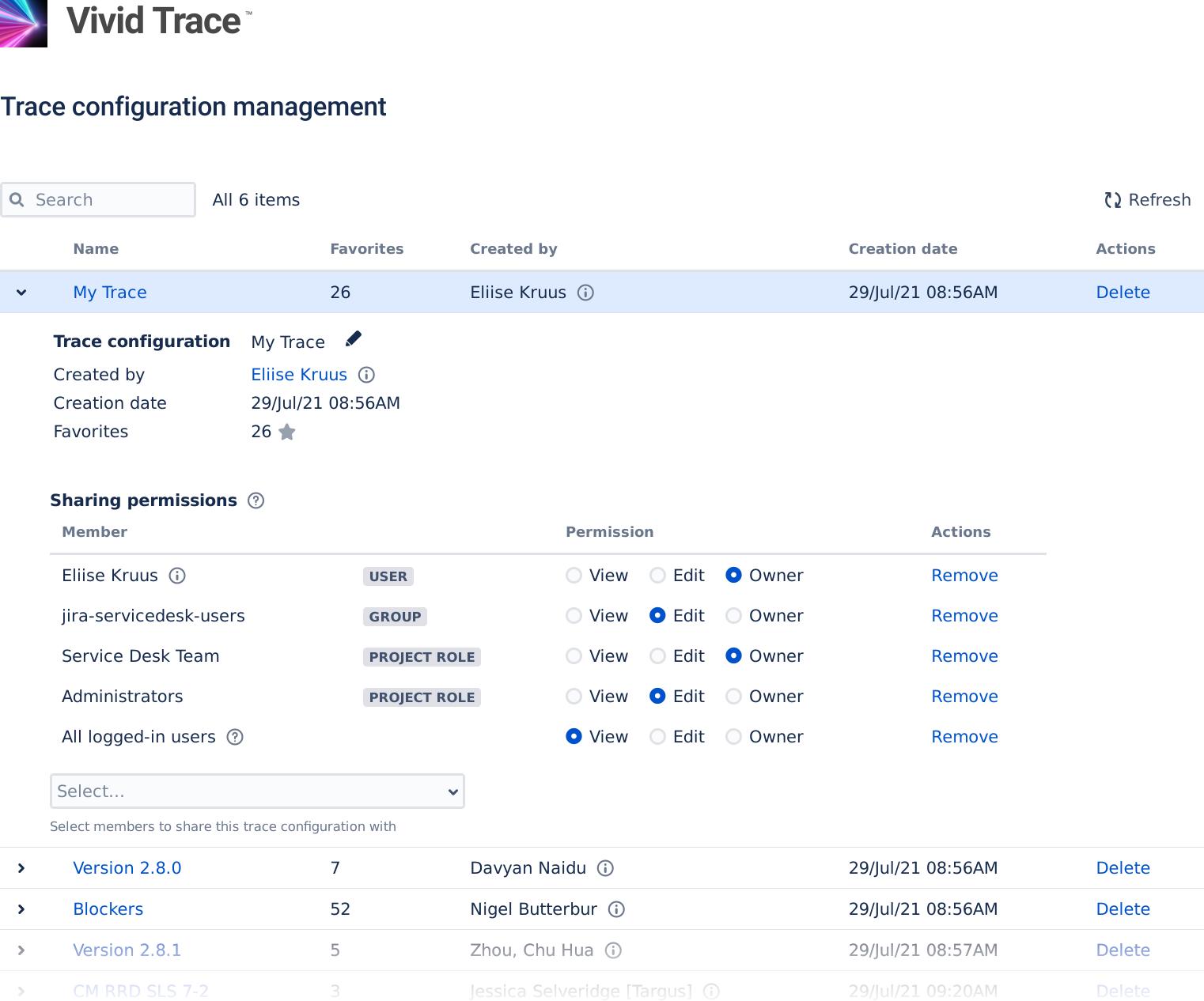This screenshot has height=1001, width=1204.
Task: Select Edit radio for jira-servicedesk-users
Action: [x=657, y=616]
